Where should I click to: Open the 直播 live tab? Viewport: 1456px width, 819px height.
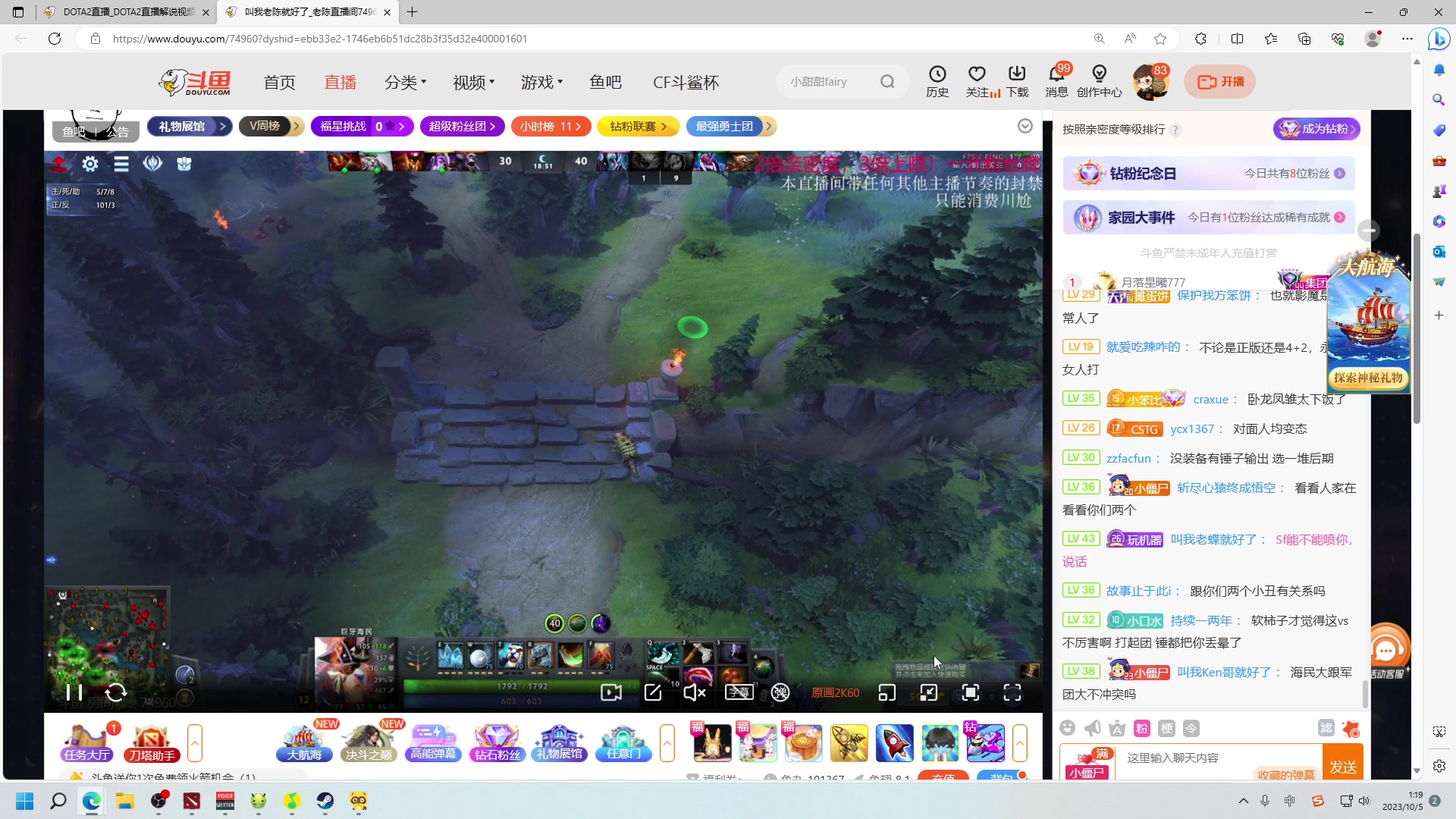pos(340,82)
